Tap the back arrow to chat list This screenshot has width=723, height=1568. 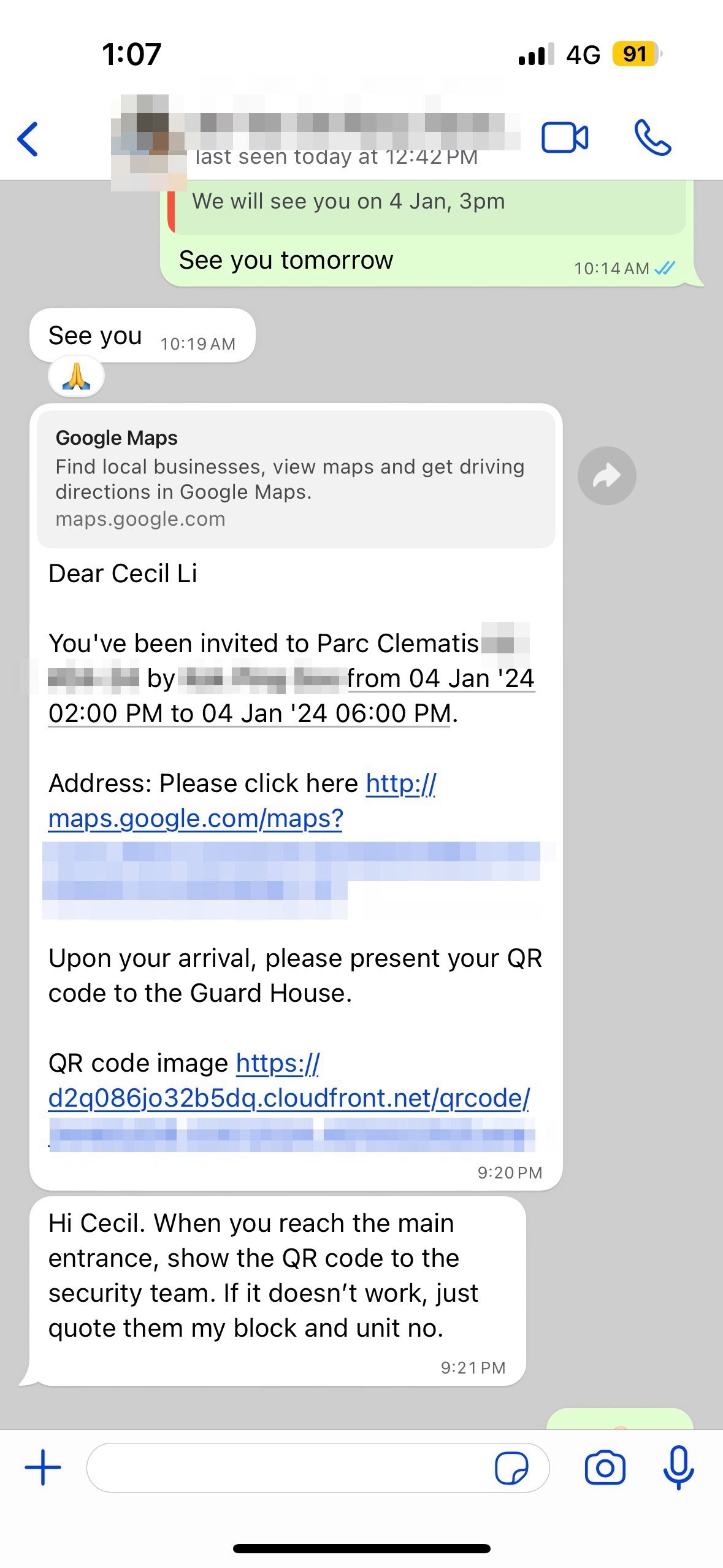tap(28, 139)
